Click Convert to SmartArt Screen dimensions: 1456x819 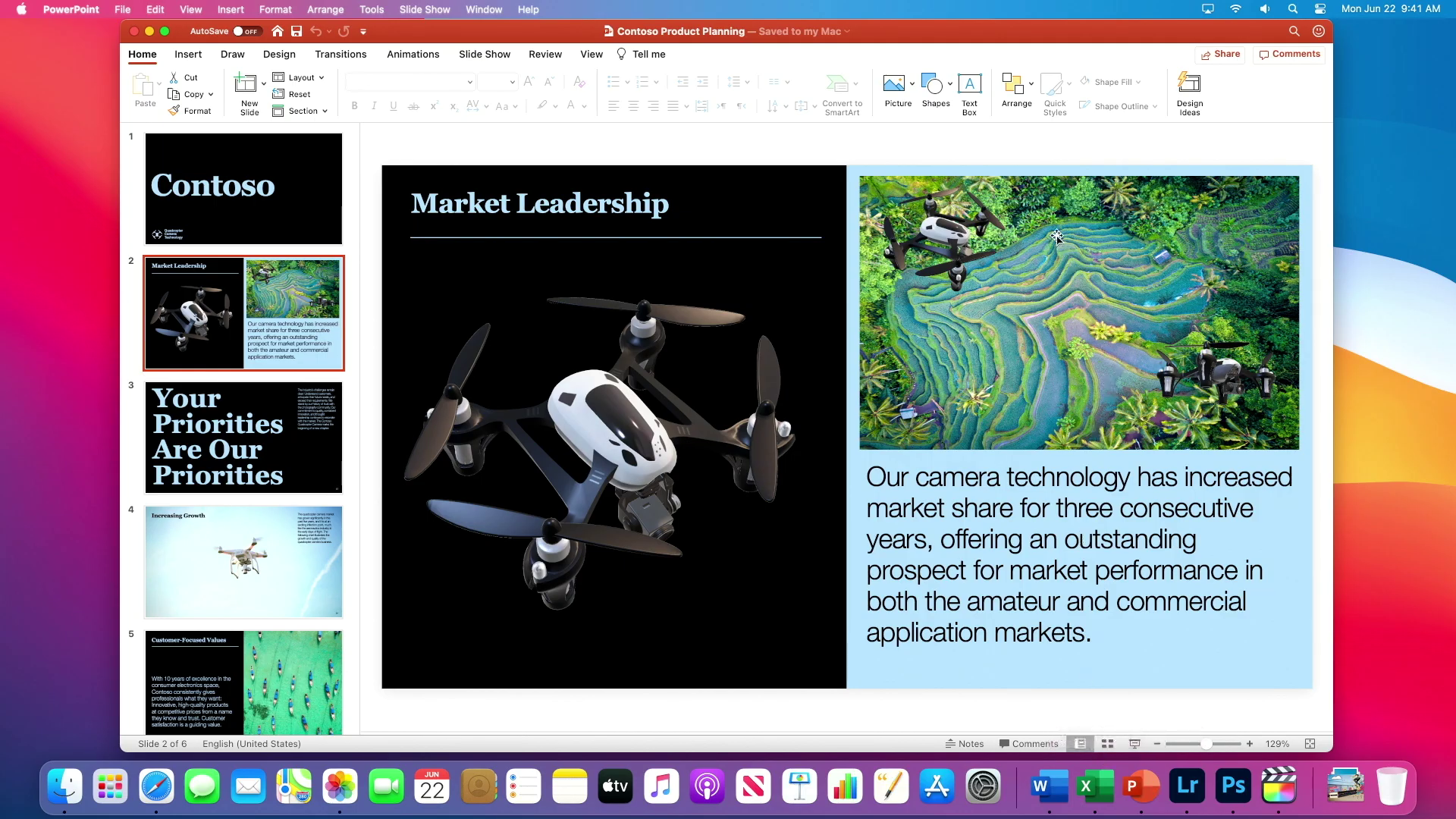[x=842, y=91]
